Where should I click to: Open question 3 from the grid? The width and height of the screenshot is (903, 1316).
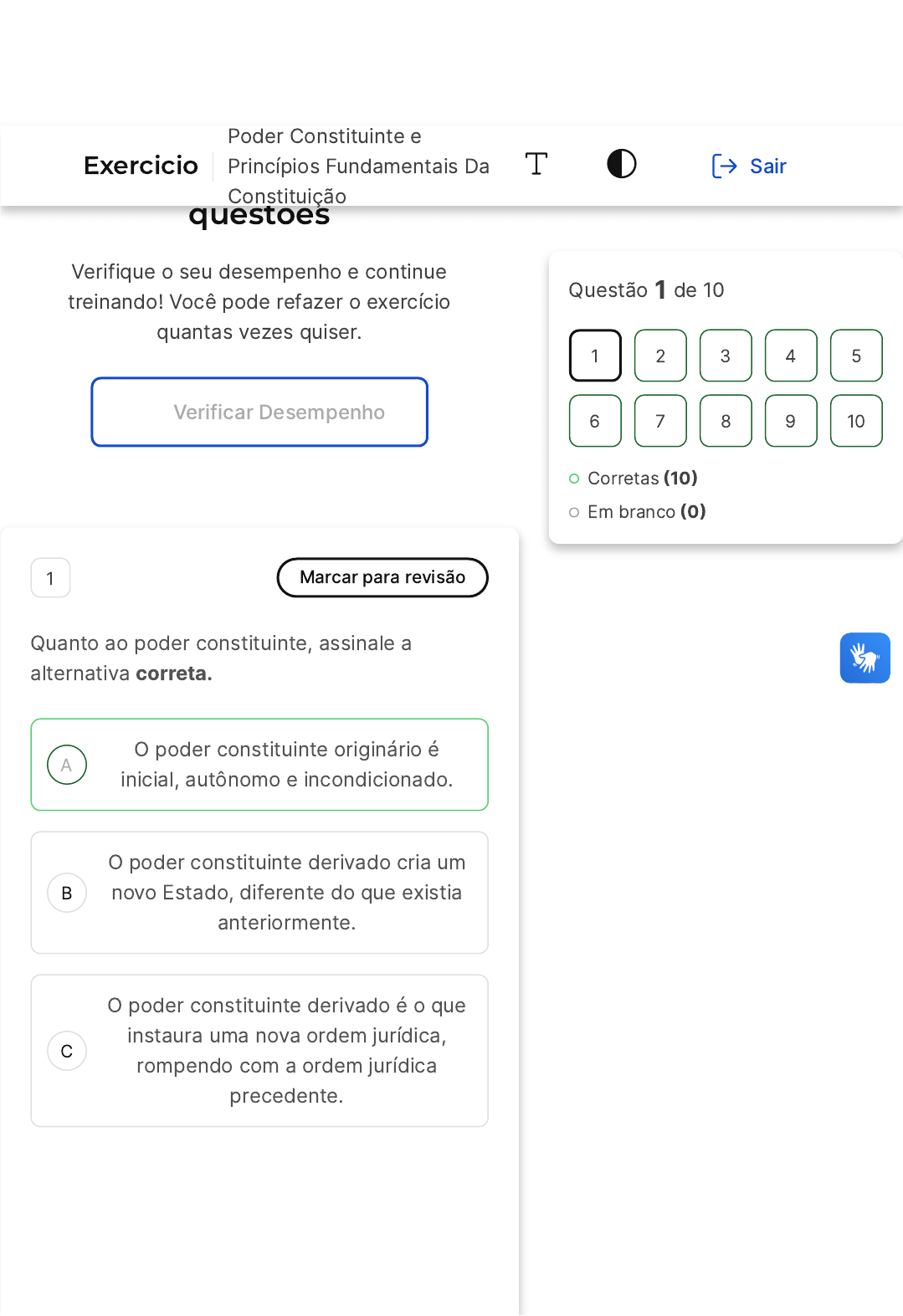point(726,356)
